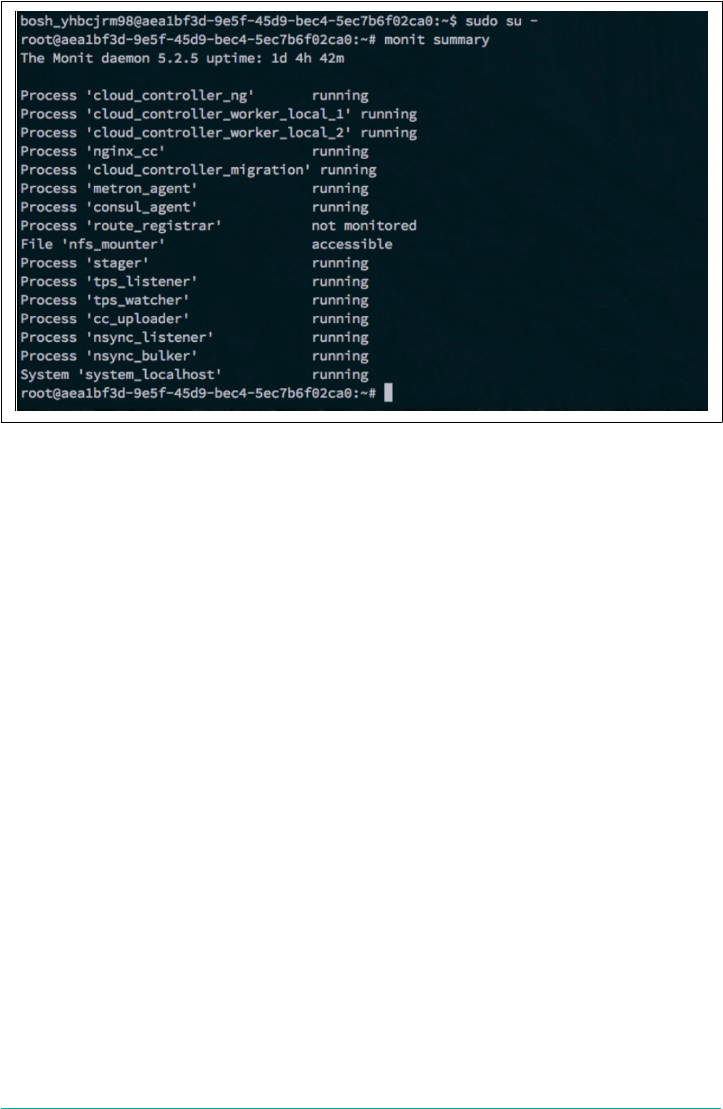
Task: Select 'cloud_controller_ng' process name
Action: pos(170,96)
